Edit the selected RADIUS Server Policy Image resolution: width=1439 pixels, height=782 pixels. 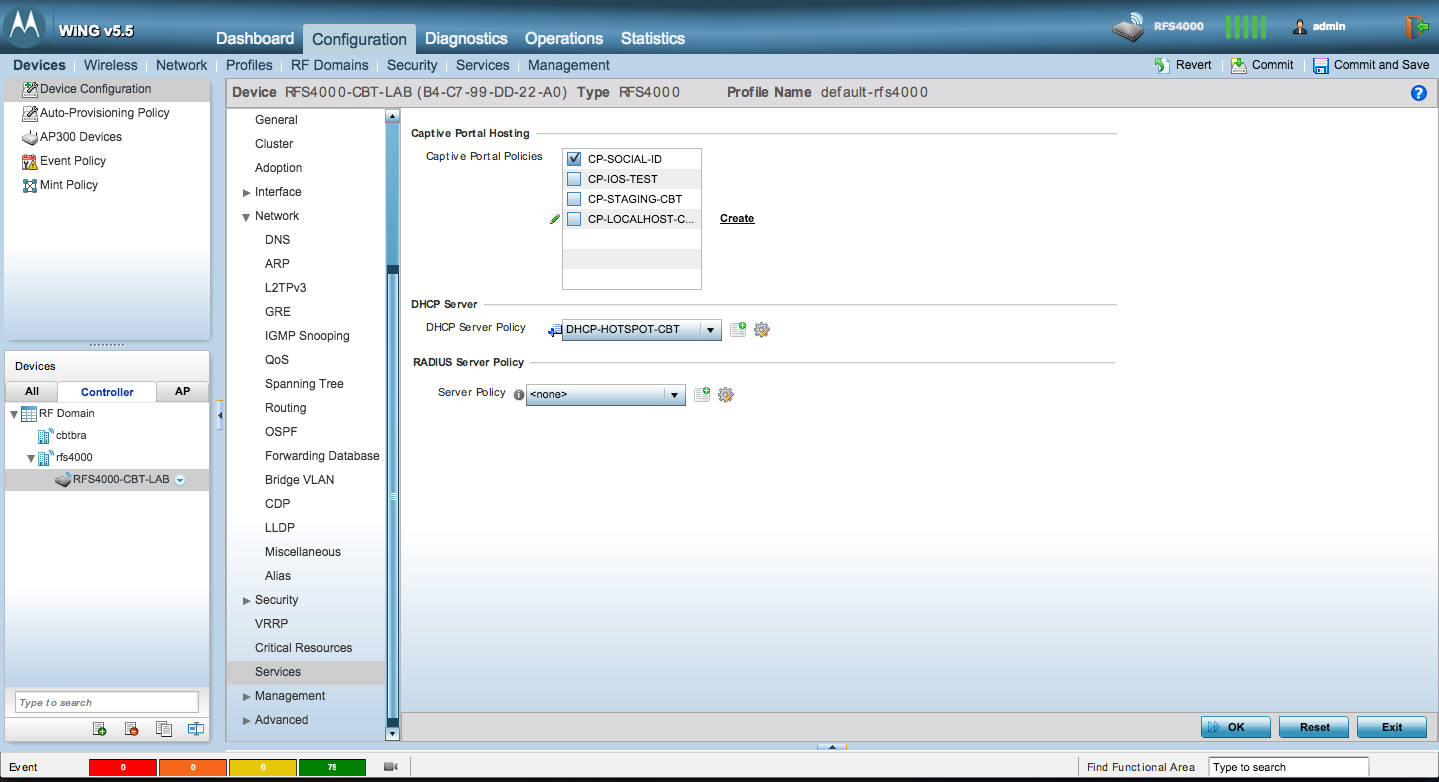pos(726,394)
